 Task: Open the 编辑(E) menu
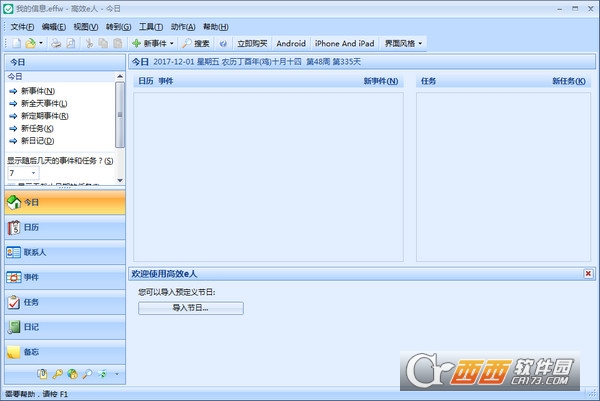[54, 27]
